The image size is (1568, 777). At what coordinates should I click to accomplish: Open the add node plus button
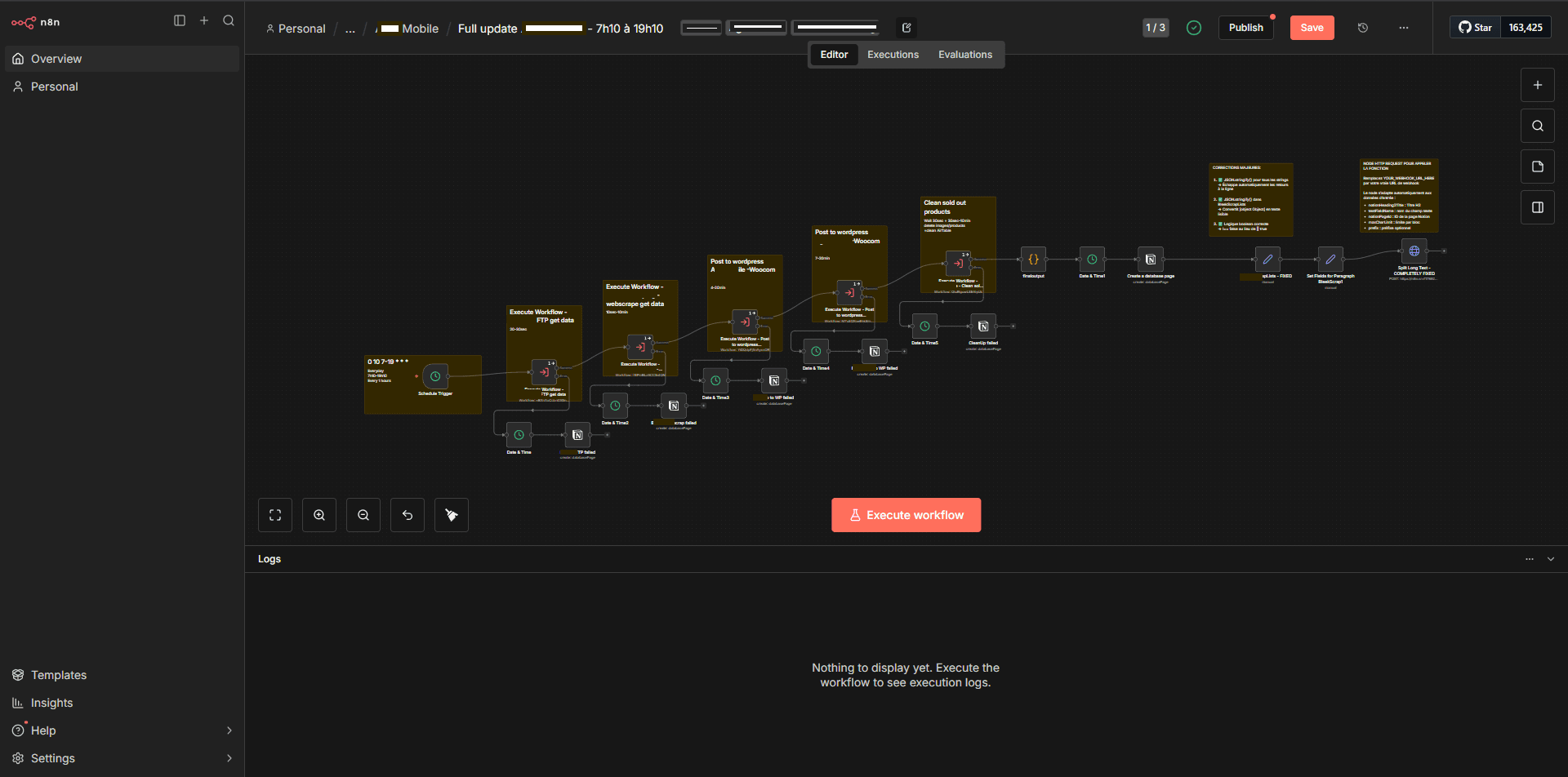point(1537,85)
